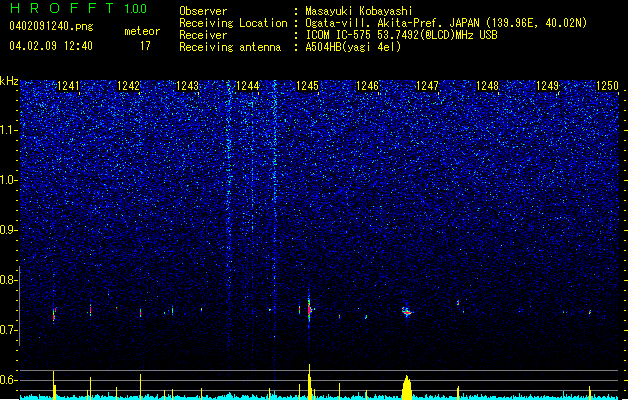Click the 1247 time axis marker

pos(428,86)
